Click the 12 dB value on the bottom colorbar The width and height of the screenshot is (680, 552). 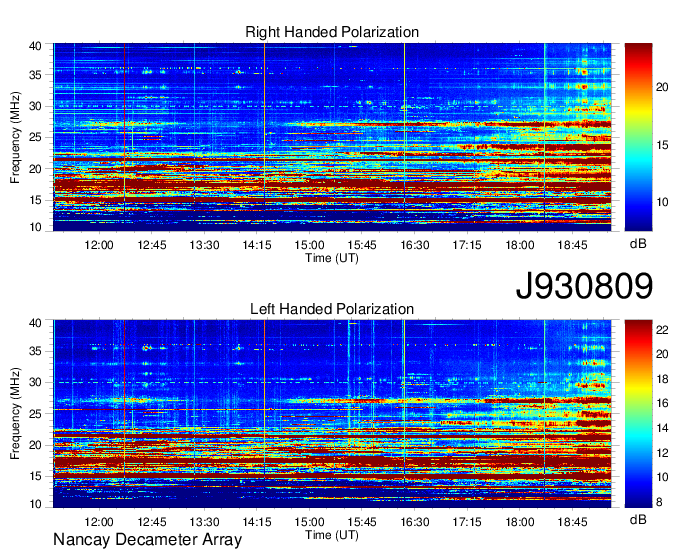coord(662,453)
